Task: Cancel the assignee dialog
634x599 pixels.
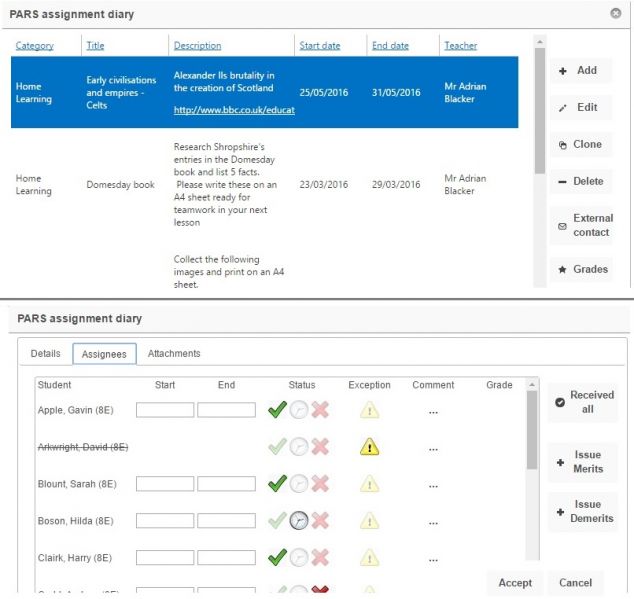Action: pyautogui.click(x=575, y=583)
